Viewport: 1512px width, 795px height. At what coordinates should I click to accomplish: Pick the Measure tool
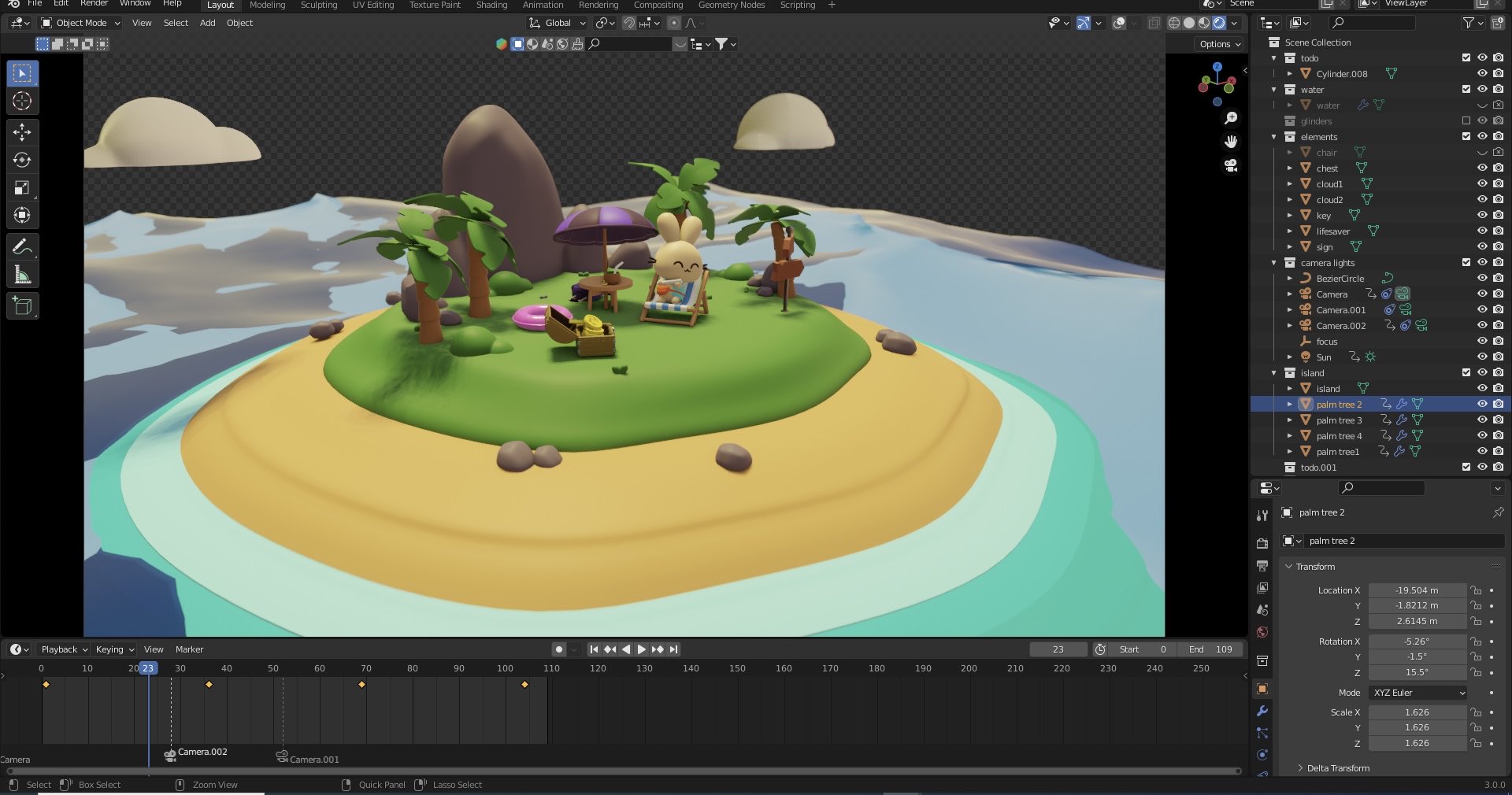click(x=22, y=275)
